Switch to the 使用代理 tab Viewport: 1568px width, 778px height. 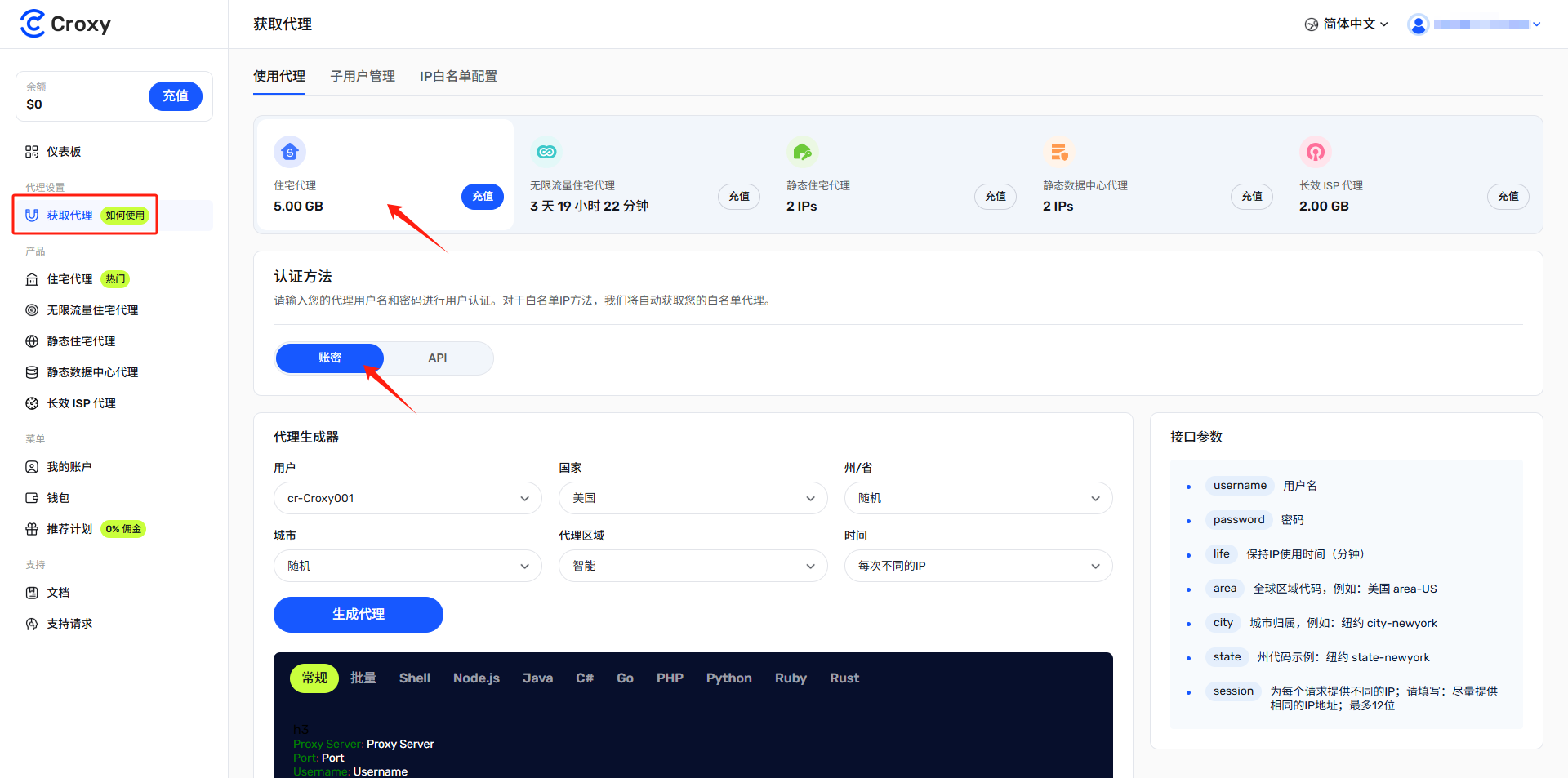pyautogui.click(x=279, y=76)
